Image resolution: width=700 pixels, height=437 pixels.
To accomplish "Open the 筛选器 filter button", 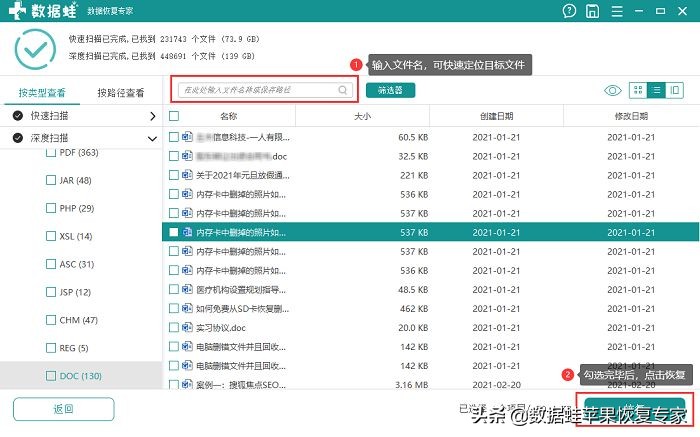I will click(391, 90).
